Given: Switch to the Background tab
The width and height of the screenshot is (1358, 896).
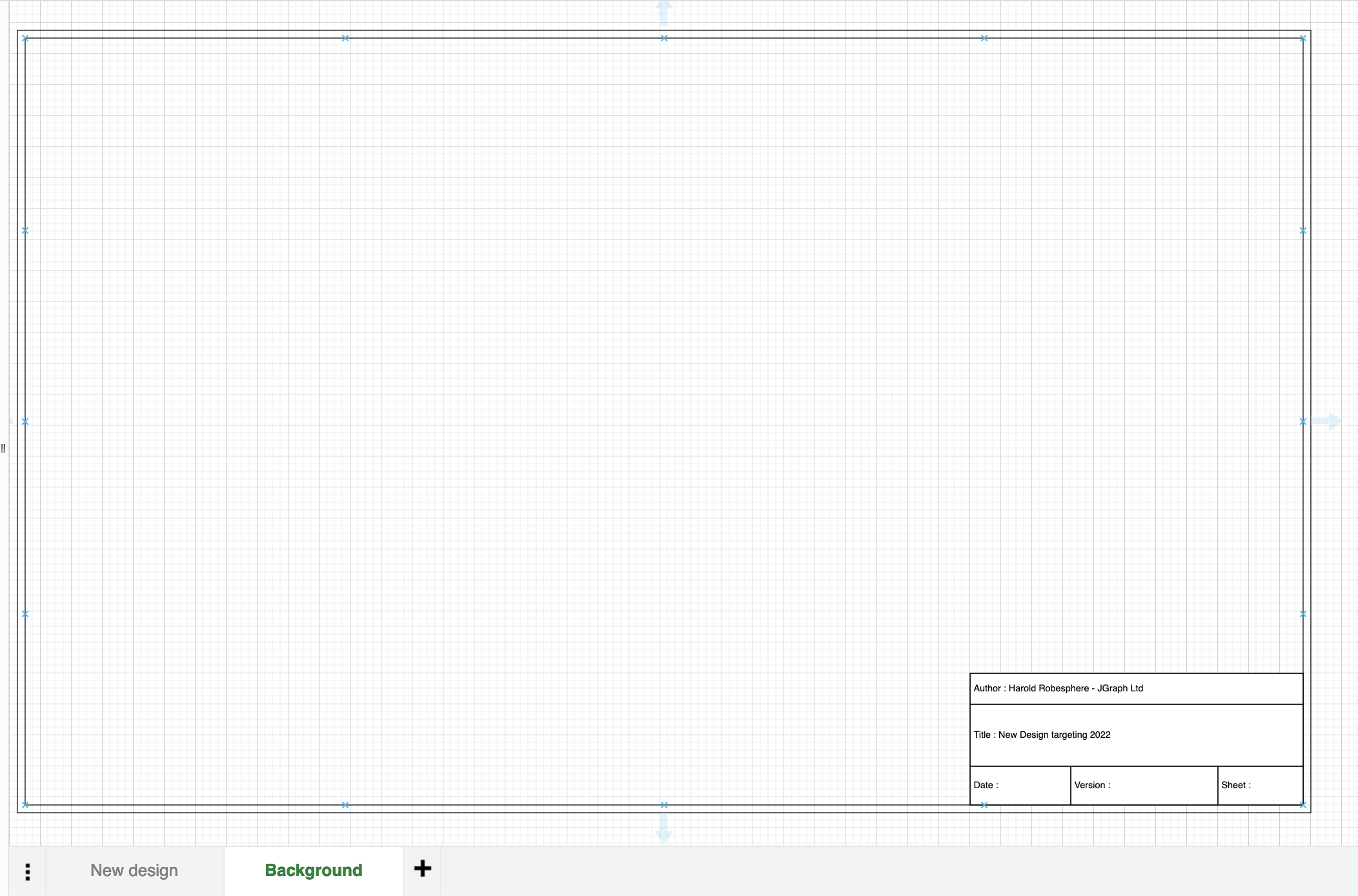Looking at the screenshot, I should [313, 870].
